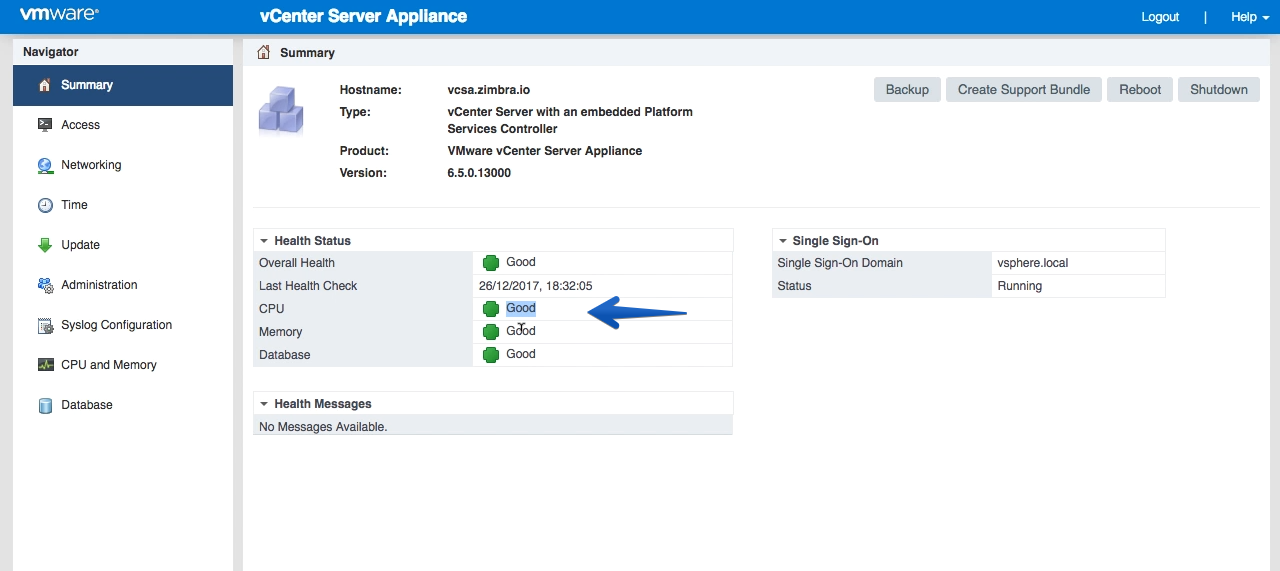Click the Time clock icon

(44, 205)
